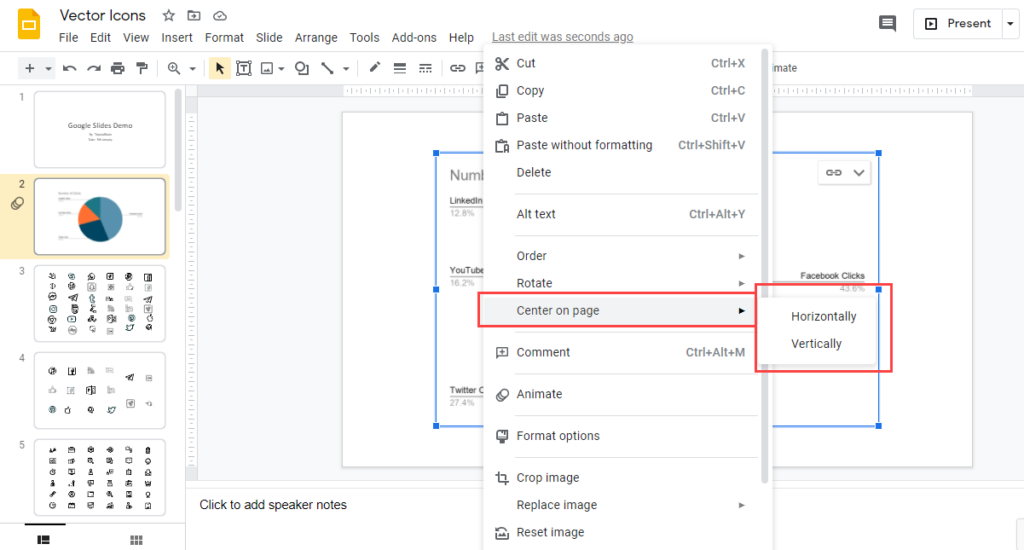Open the Add-ons menu

(x=414, y=38)
